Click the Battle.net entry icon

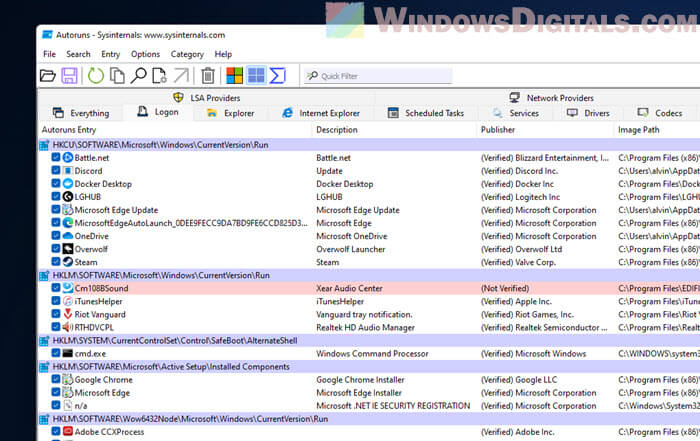click(x=68, y=158)
